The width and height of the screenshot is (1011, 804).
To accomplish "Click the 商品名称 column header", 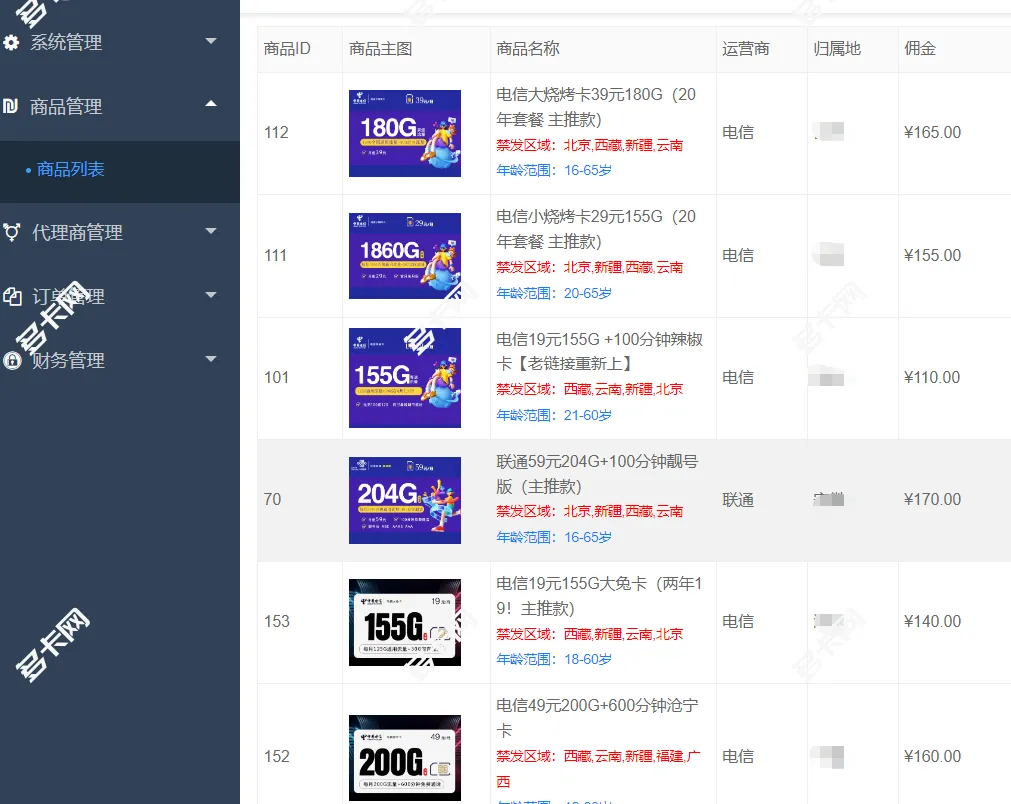I will pyautogui.click(x=527, y=48).
